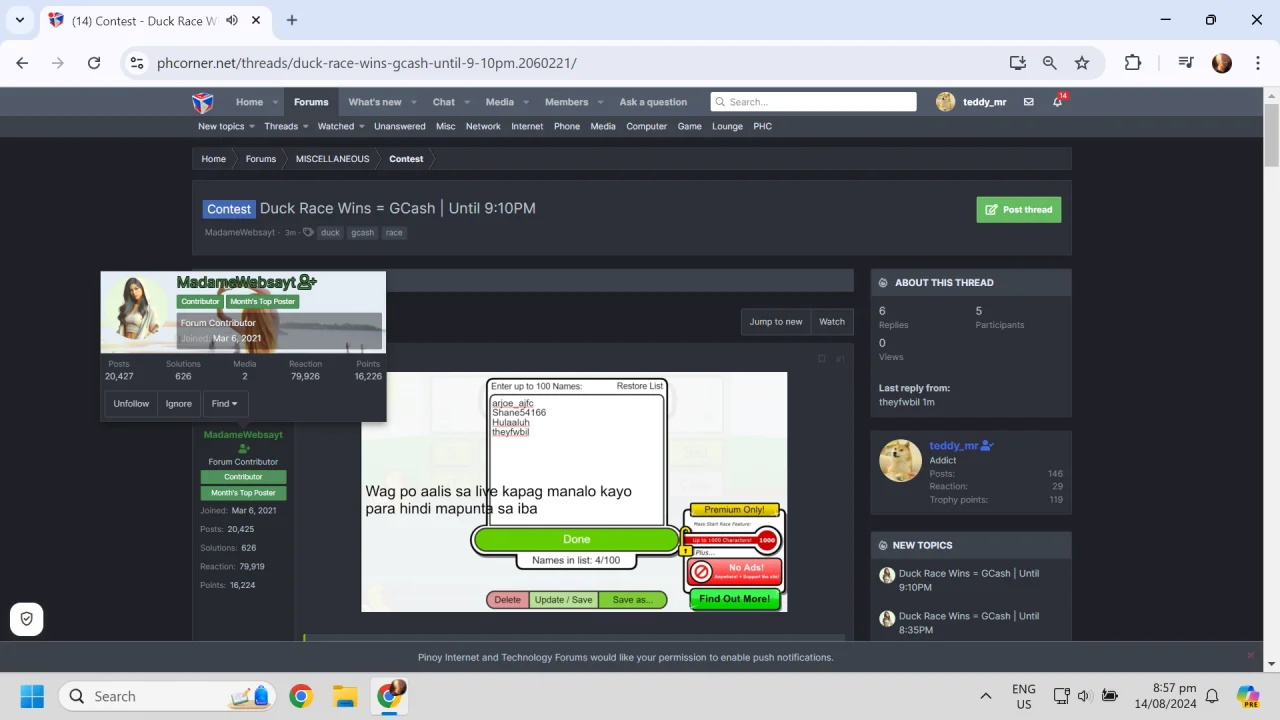The width and height of the screenshot is (1280, 720).
Task: Launch File Explorer from the taskbar
Action: (x=345, y=696)
